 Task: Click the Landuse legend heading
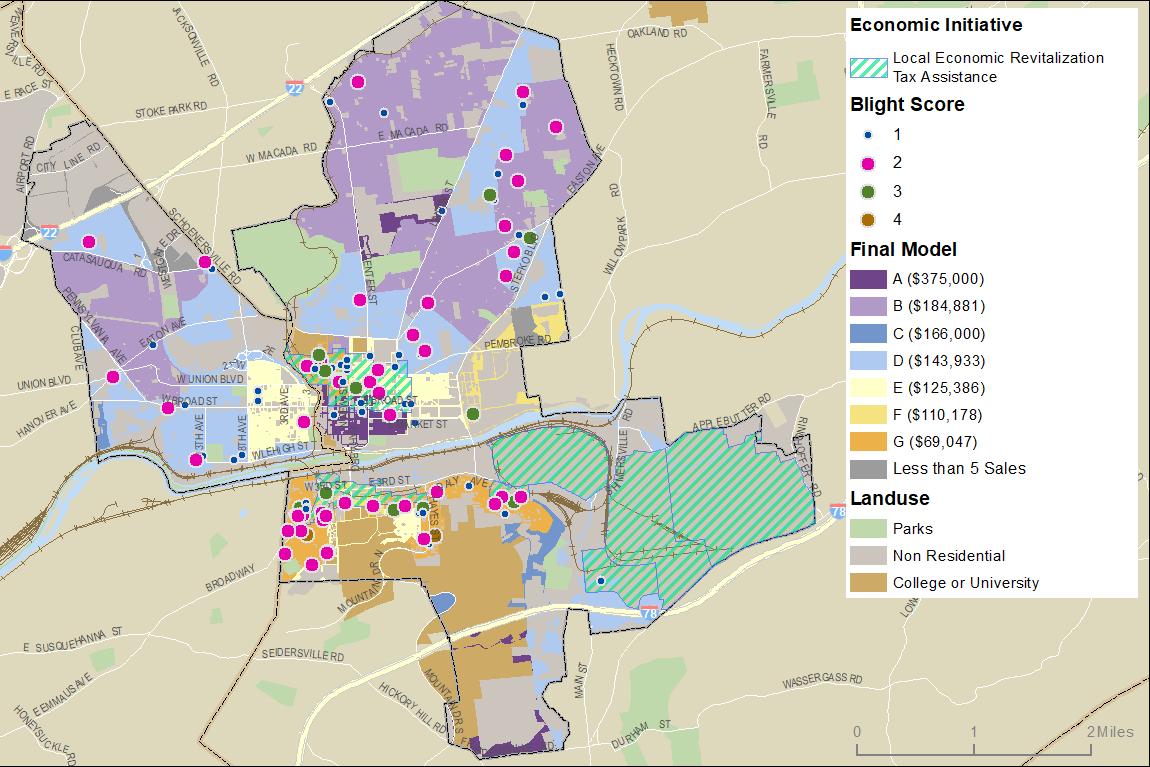click(x=890, y=499)
